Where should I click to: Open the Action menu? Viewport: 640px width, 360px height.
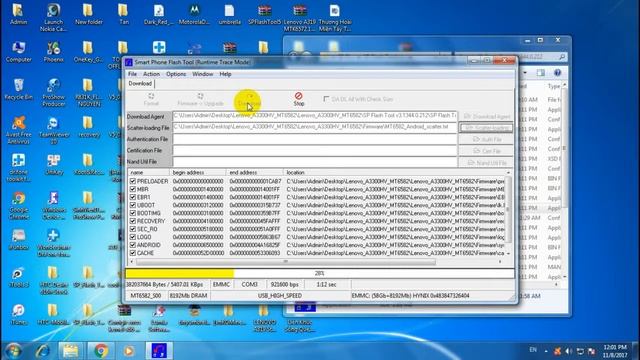point(151,74)
